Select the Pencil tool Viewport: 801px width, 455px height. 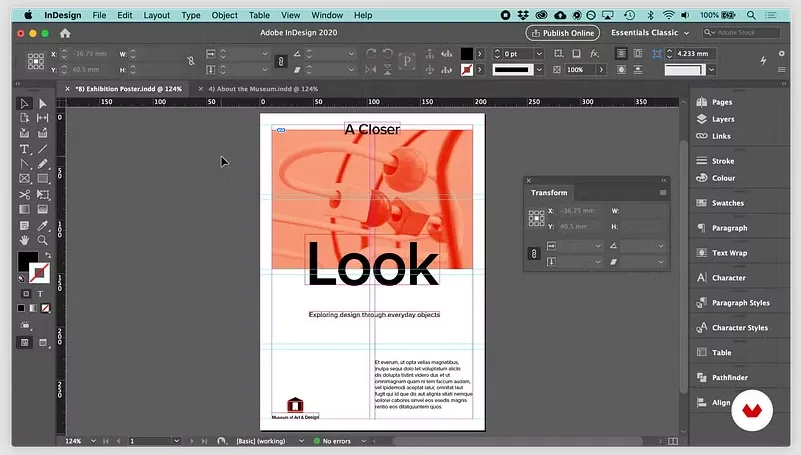click(43, 164)
